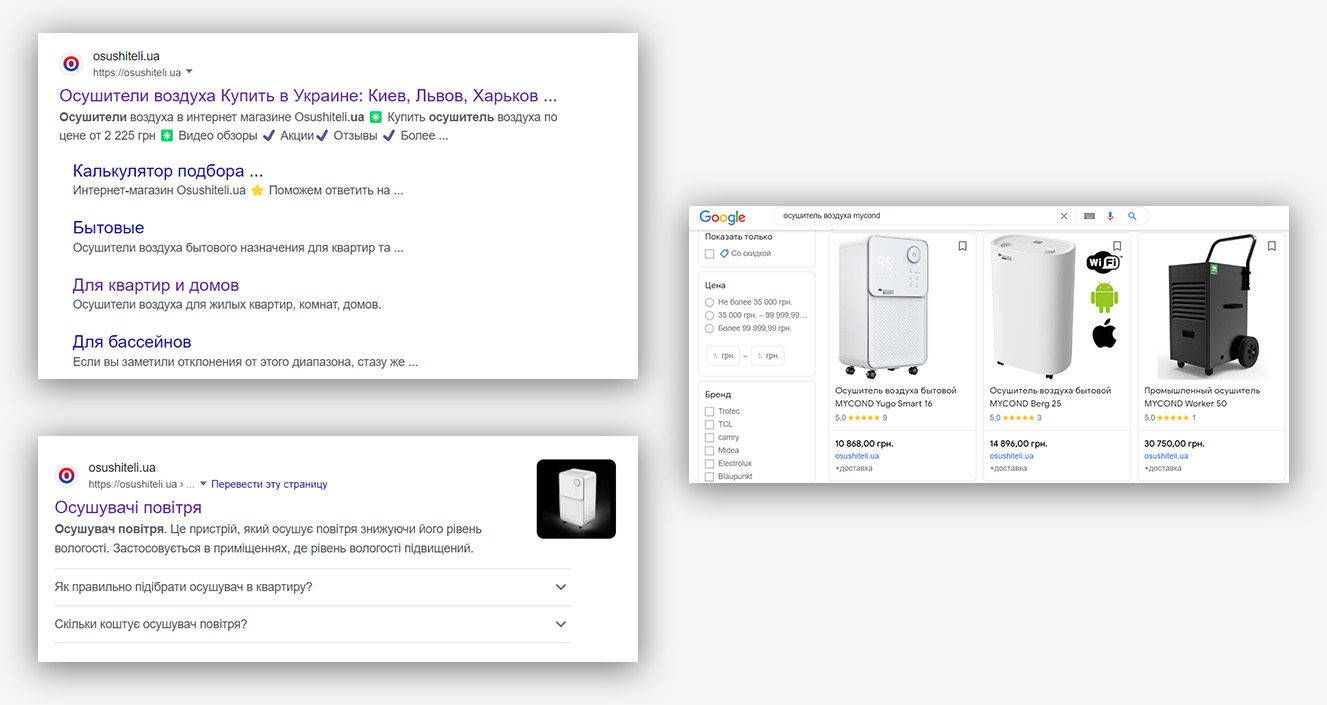Click the dehumidifier thumbnail in Ukrainian result

point(576,499)
